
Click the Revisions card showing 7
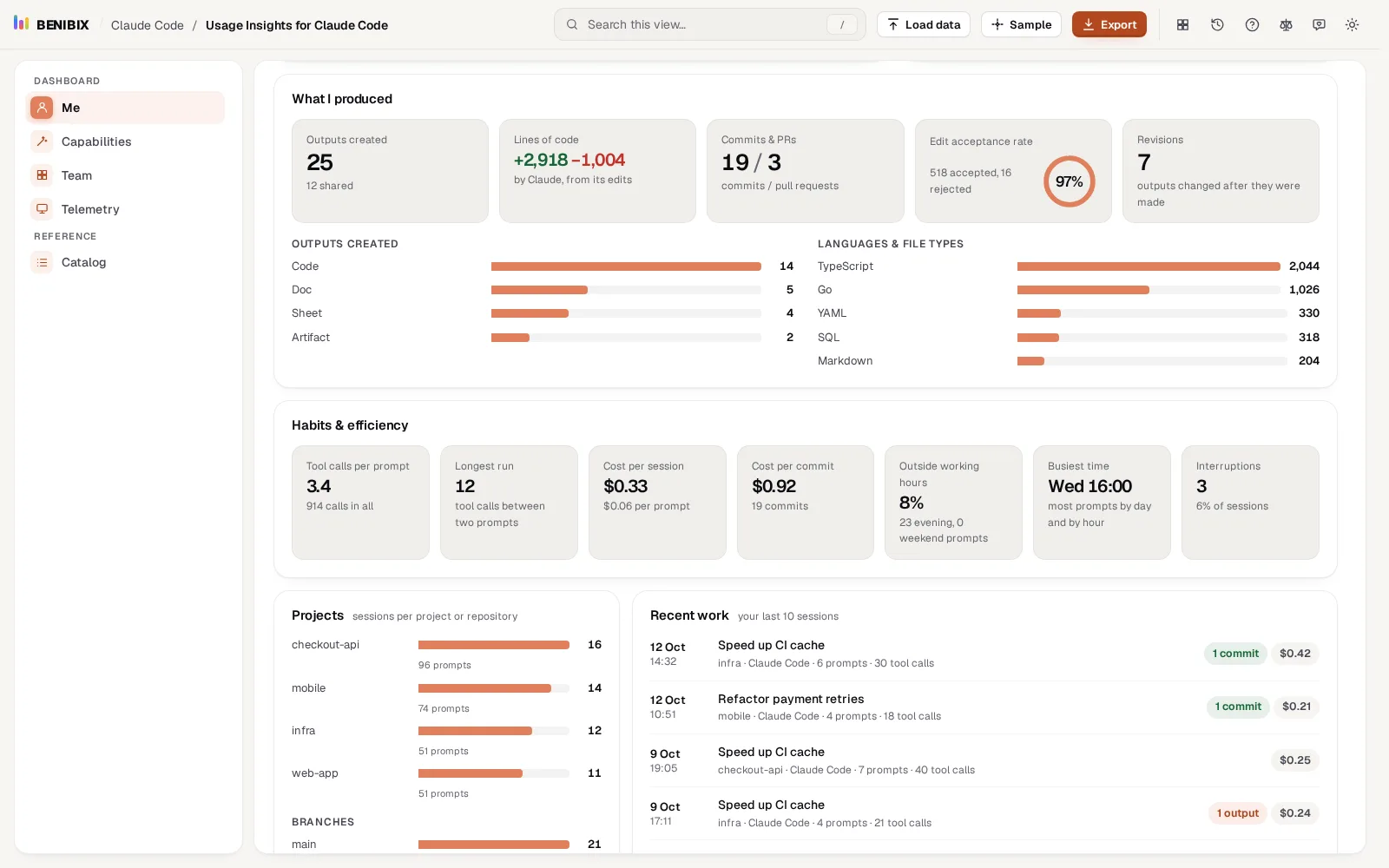coord(1221,171)
